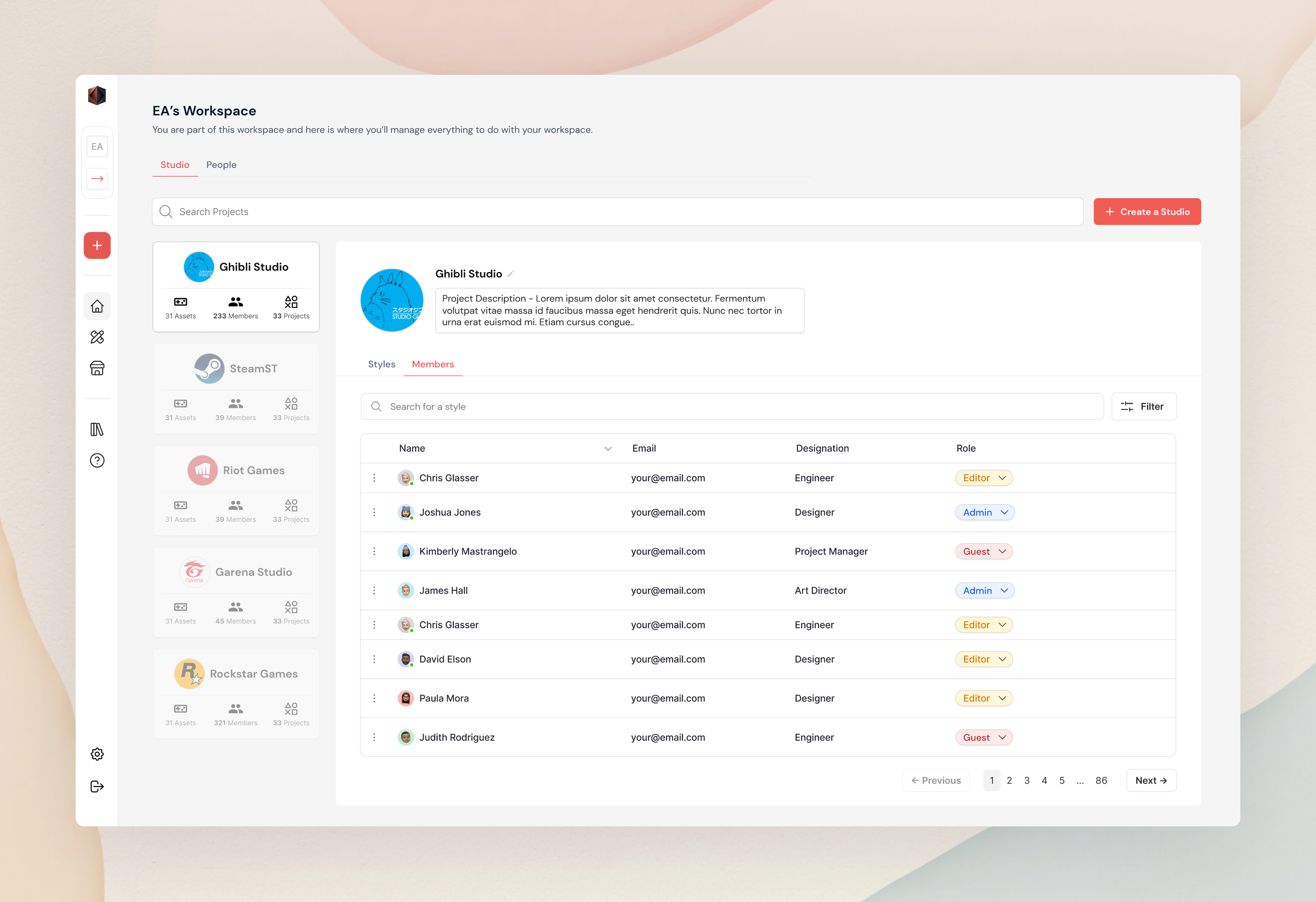Screen dimensions: 1316x902
Task: Switch to the Studio tab
Action: coord(174,165)
